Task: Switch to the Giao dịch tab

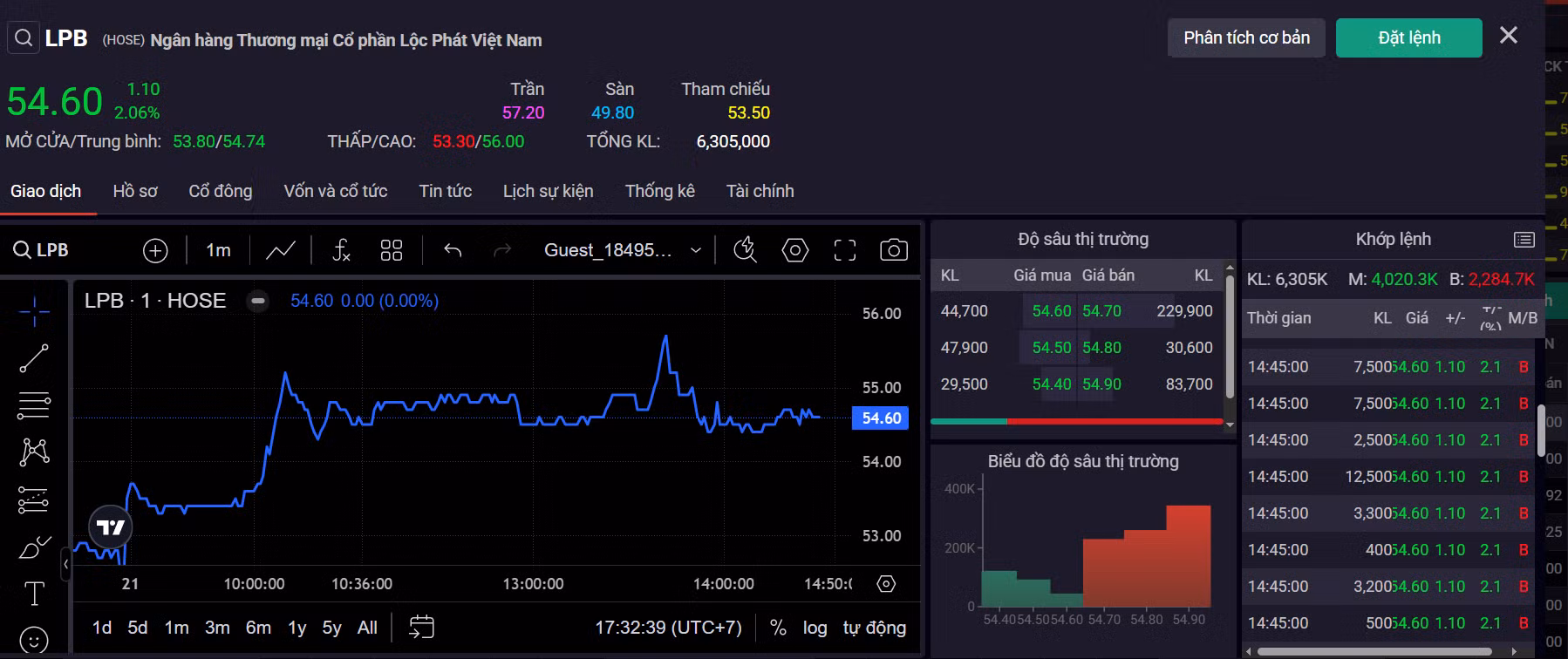Action: [45, 192]
